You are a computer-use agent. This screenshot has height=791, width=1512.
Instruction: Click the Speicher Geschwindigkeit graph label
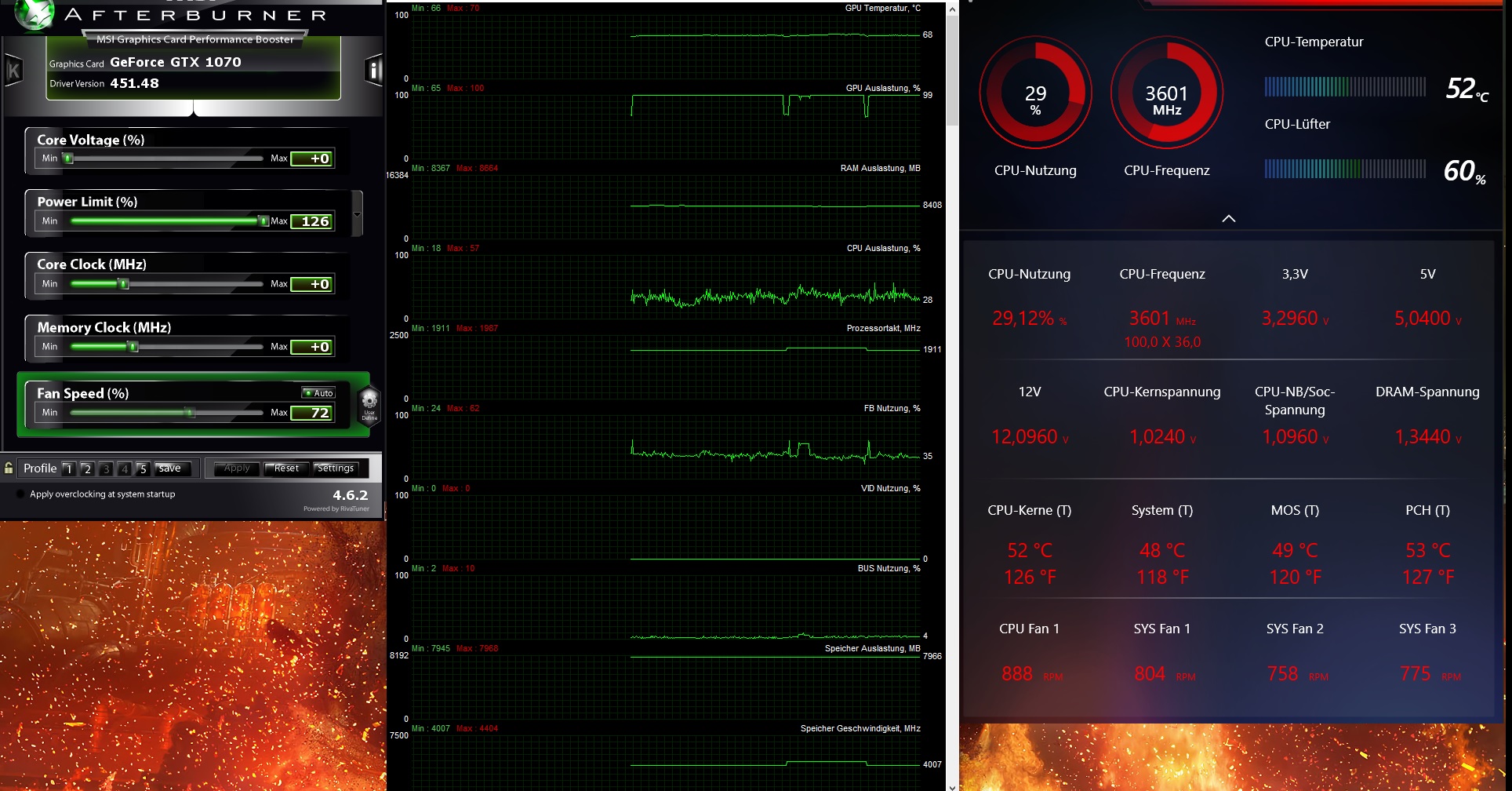[860, 728]
